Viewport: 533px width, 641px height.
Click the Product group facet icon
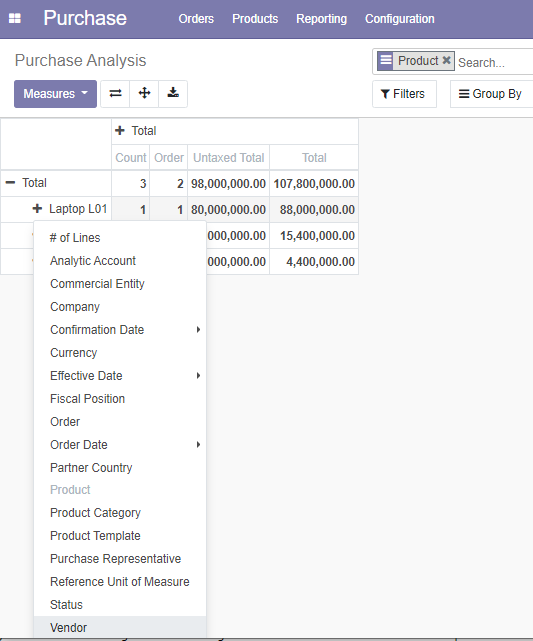(385, 61)
